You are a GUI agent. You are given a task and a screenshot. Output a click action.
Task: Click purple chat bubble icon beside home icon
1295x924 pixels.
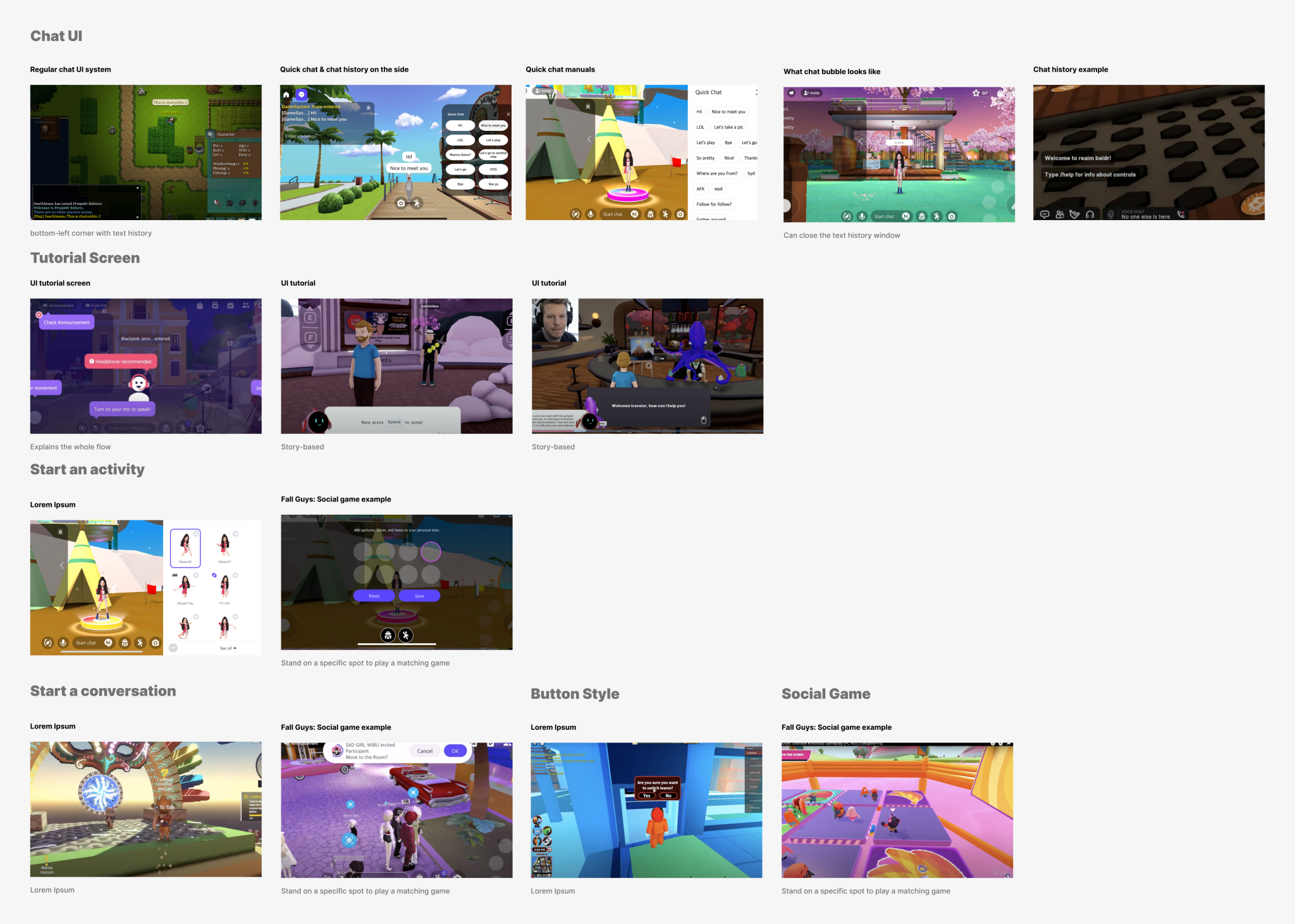pyautogui.click(x=302, y=94)
